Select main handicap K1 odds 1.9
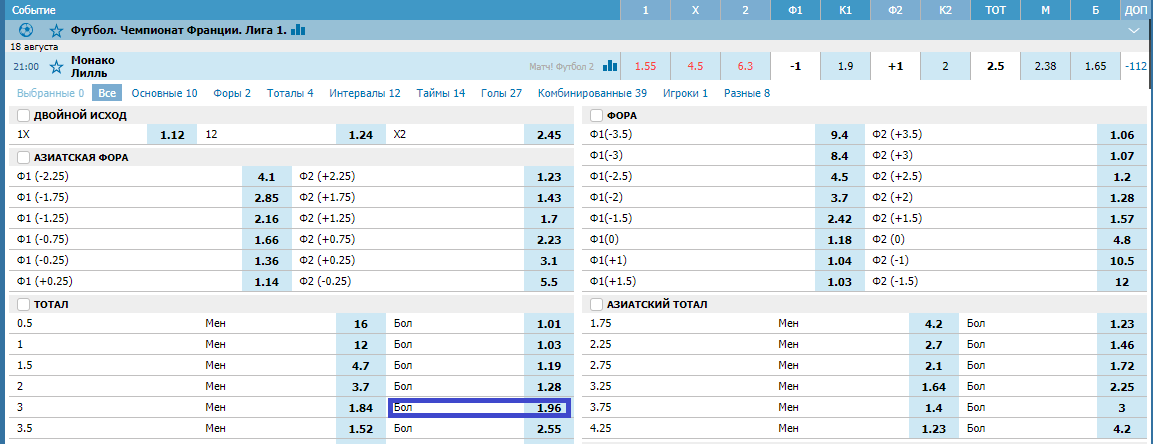Screen dimensions: 1153x444 tap(846, 66)
